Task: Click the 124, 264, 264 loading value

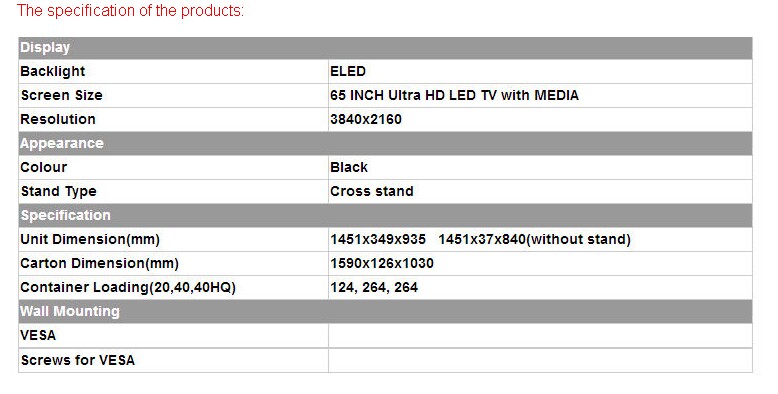Action: coord(374,287)
